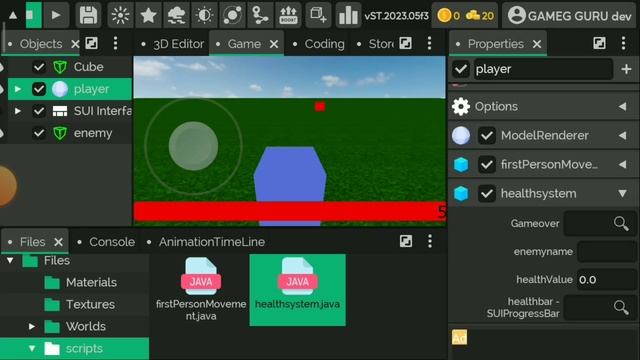
Task: Toggle the healthsystem component checkbox
Action: [487, 193]
